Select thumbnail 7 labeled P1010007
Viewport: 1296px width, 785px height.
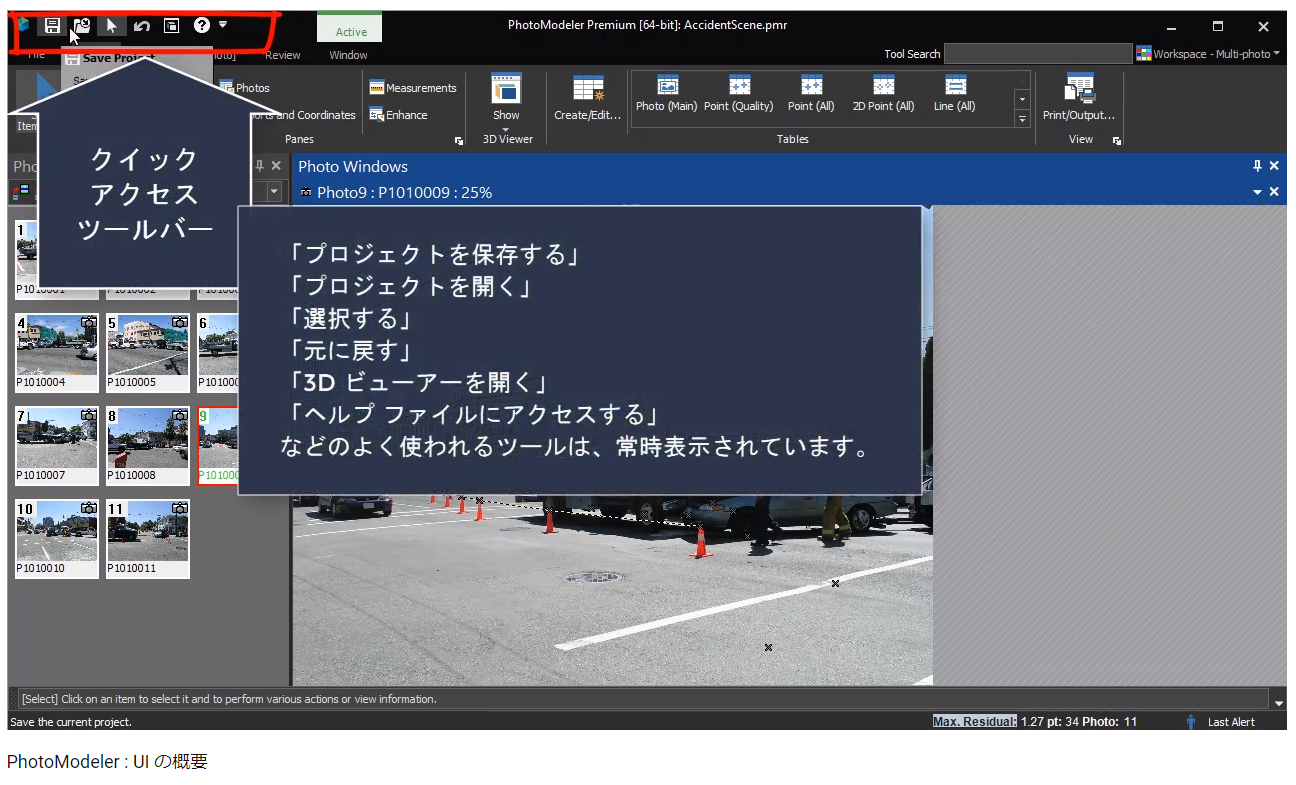point(57,446)
